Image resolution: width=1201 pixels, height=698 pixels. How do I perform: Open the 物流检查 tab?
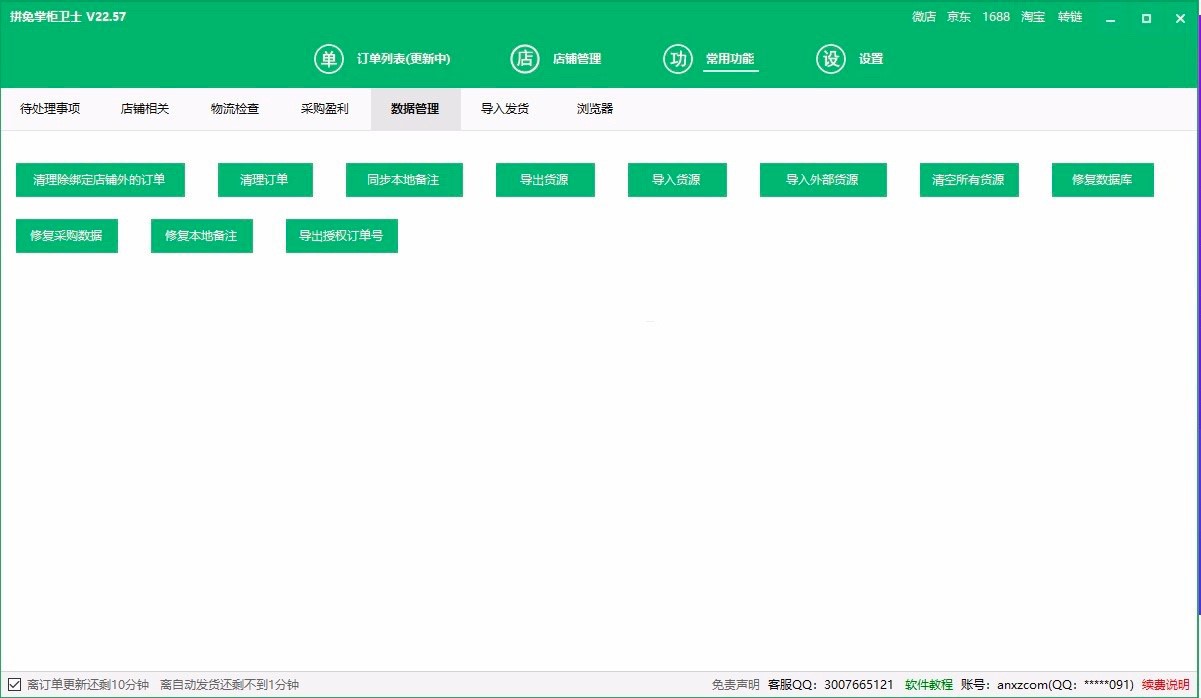click(235, 109)
